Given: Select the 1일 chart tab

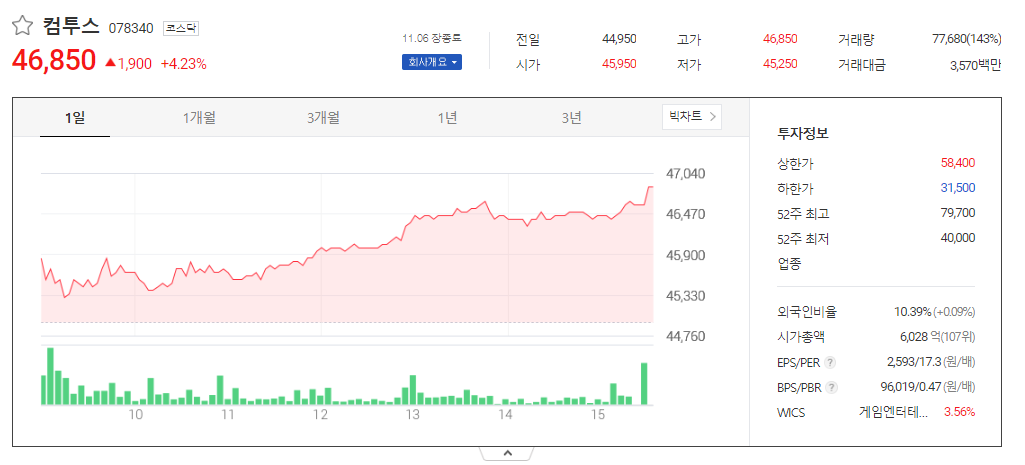Looking at the screenshot, I should 75,118.
